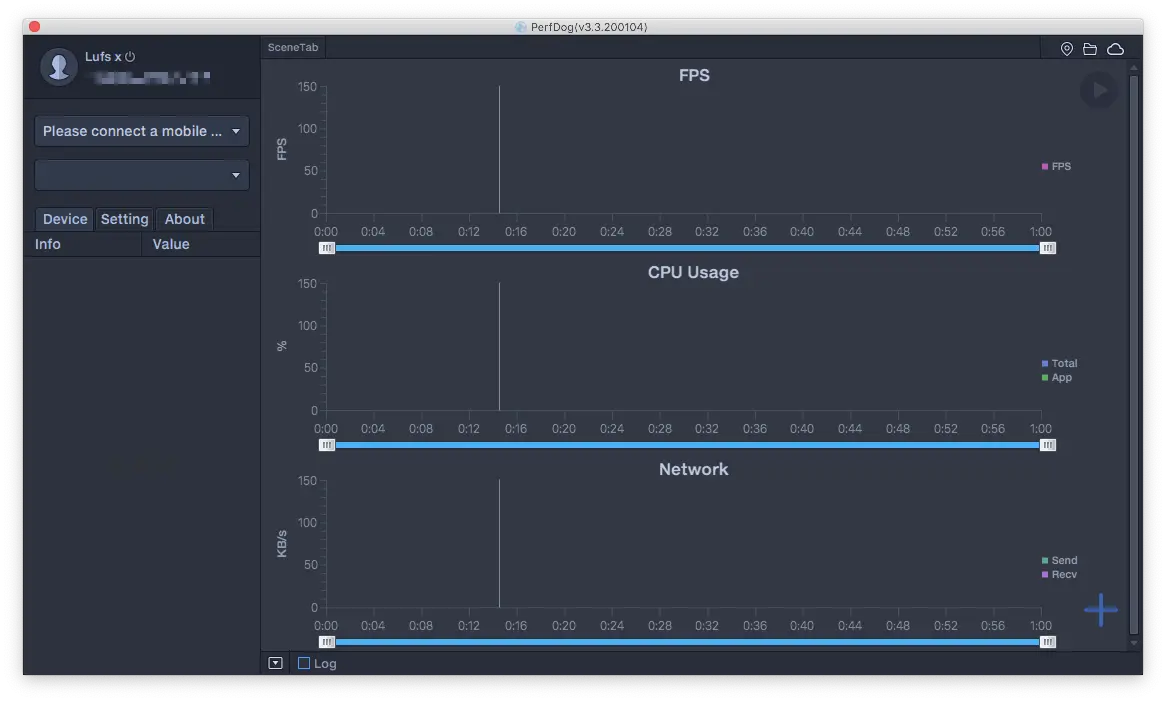Click the cloud icon in top toolbar
This screenshot has height=702, width=1166.
click(1115, 49)
